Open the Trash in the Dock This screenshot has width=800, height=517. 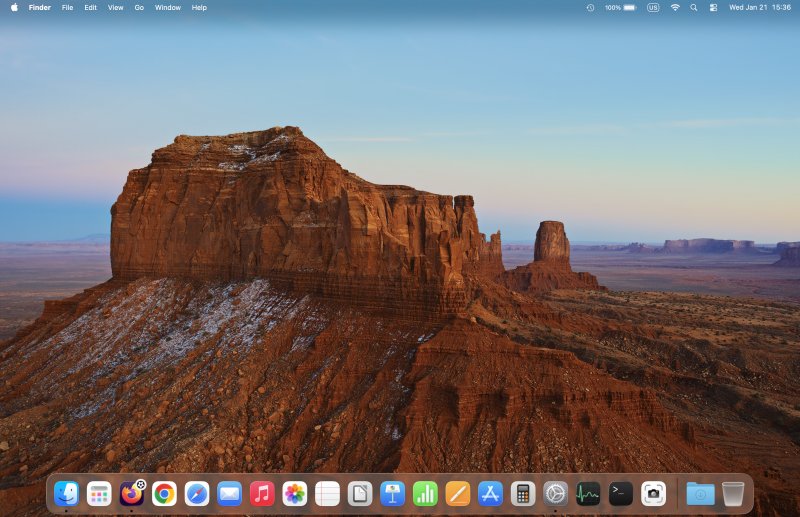click(733, 493)
